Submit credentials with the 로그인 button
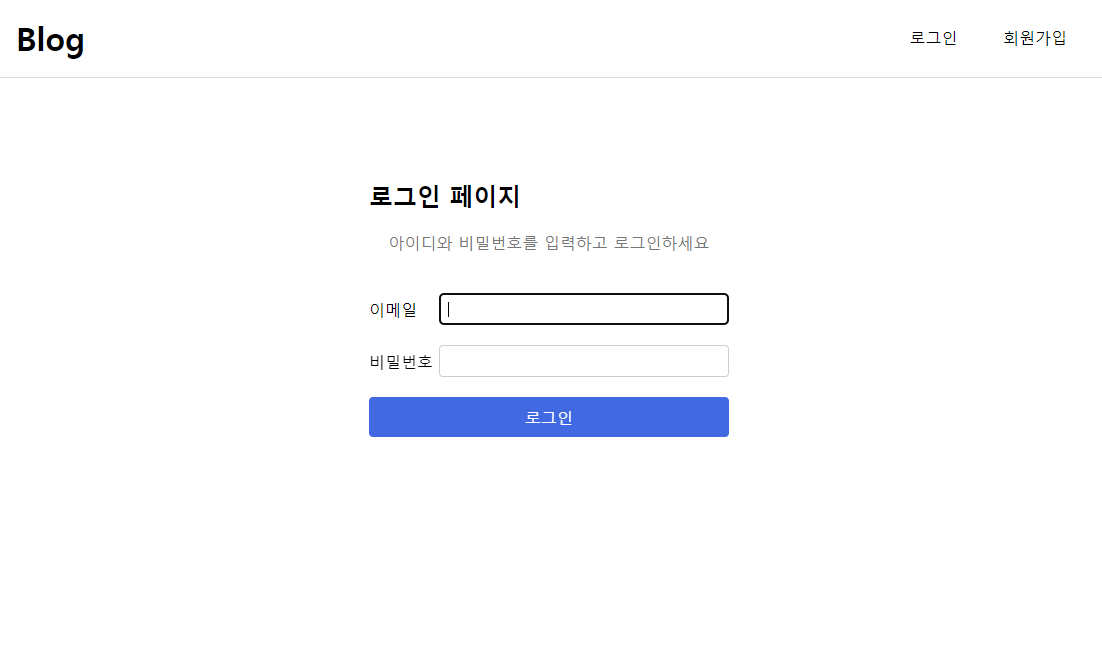1102x657 pixels. click(x=548, y=417)
